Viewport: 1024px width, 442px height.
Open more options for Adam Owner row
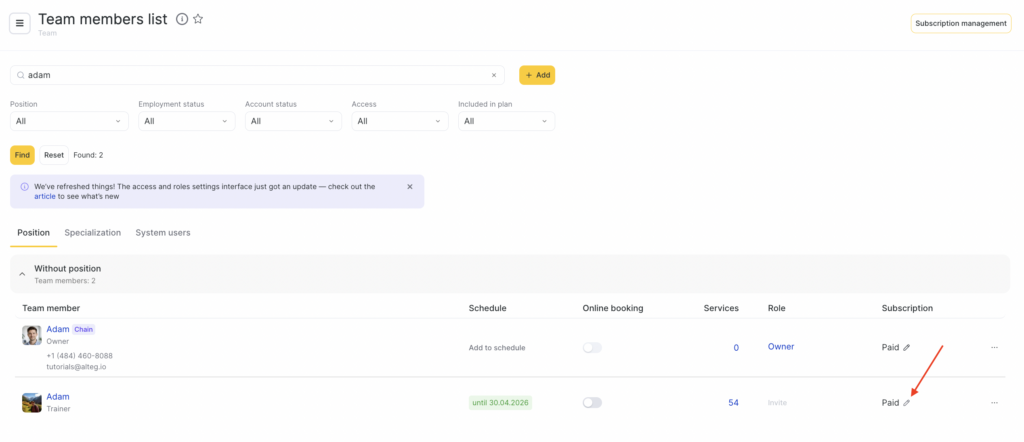[x=994, y=348]
